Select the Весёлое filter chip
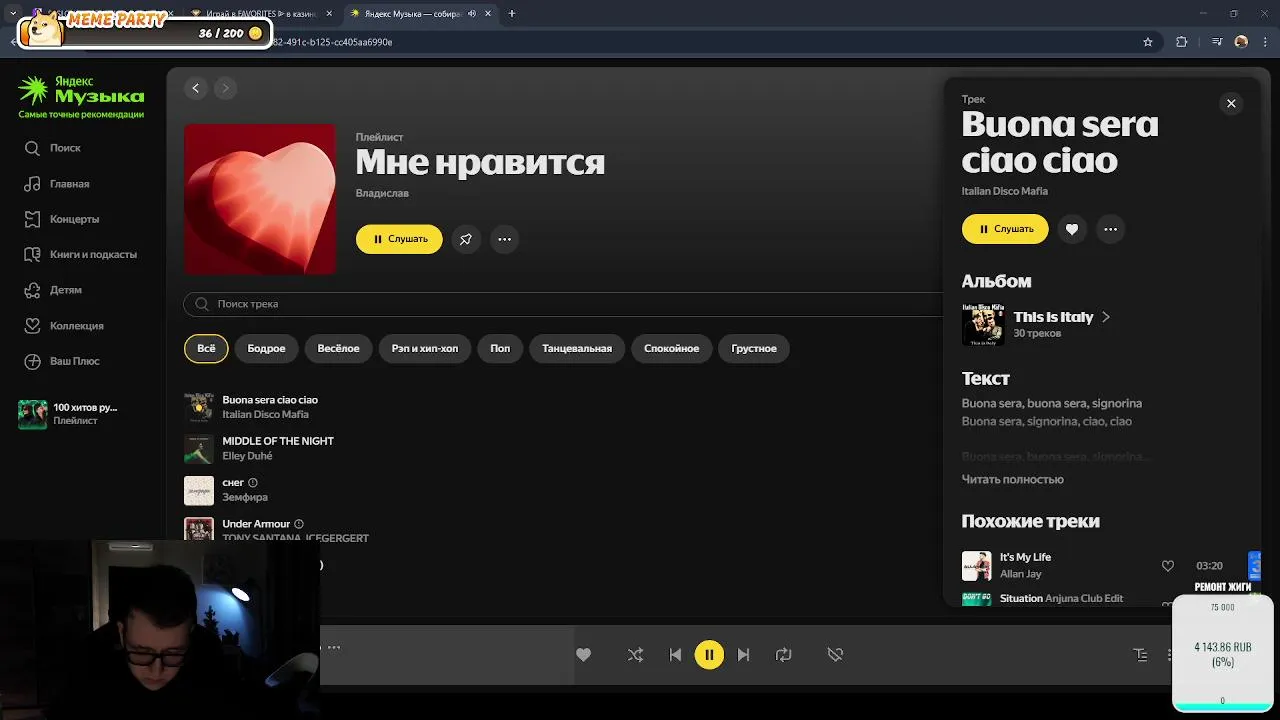Viewport: 1280px width, 720px height. coord(338,348)
